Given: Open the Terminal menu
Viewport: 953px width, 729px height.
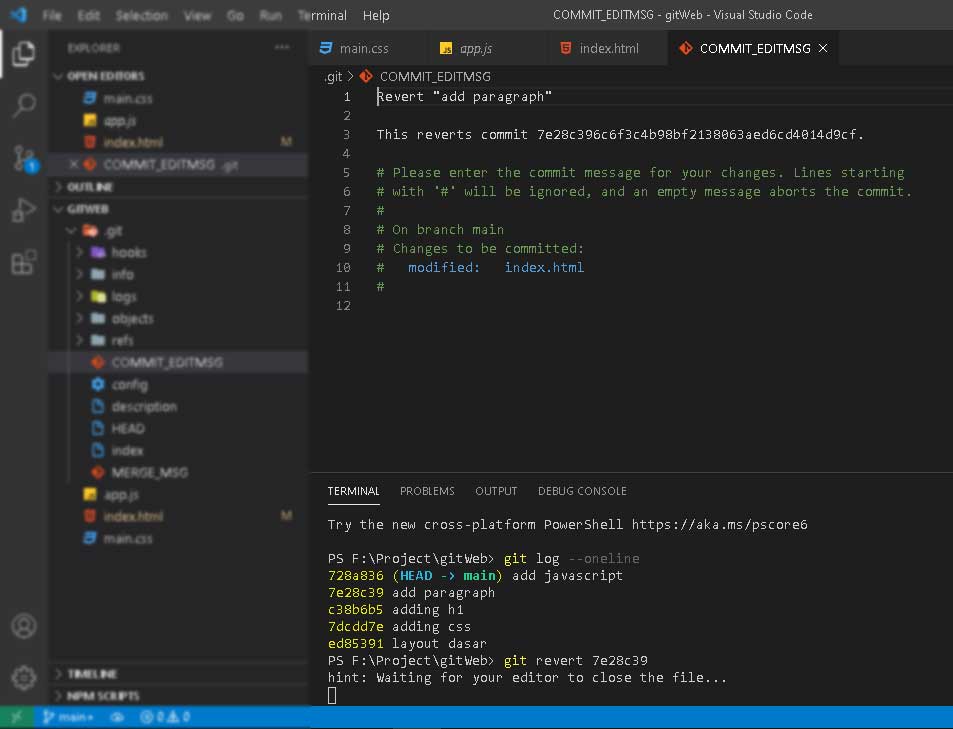Looking at the screenshot, I should 322,15.
